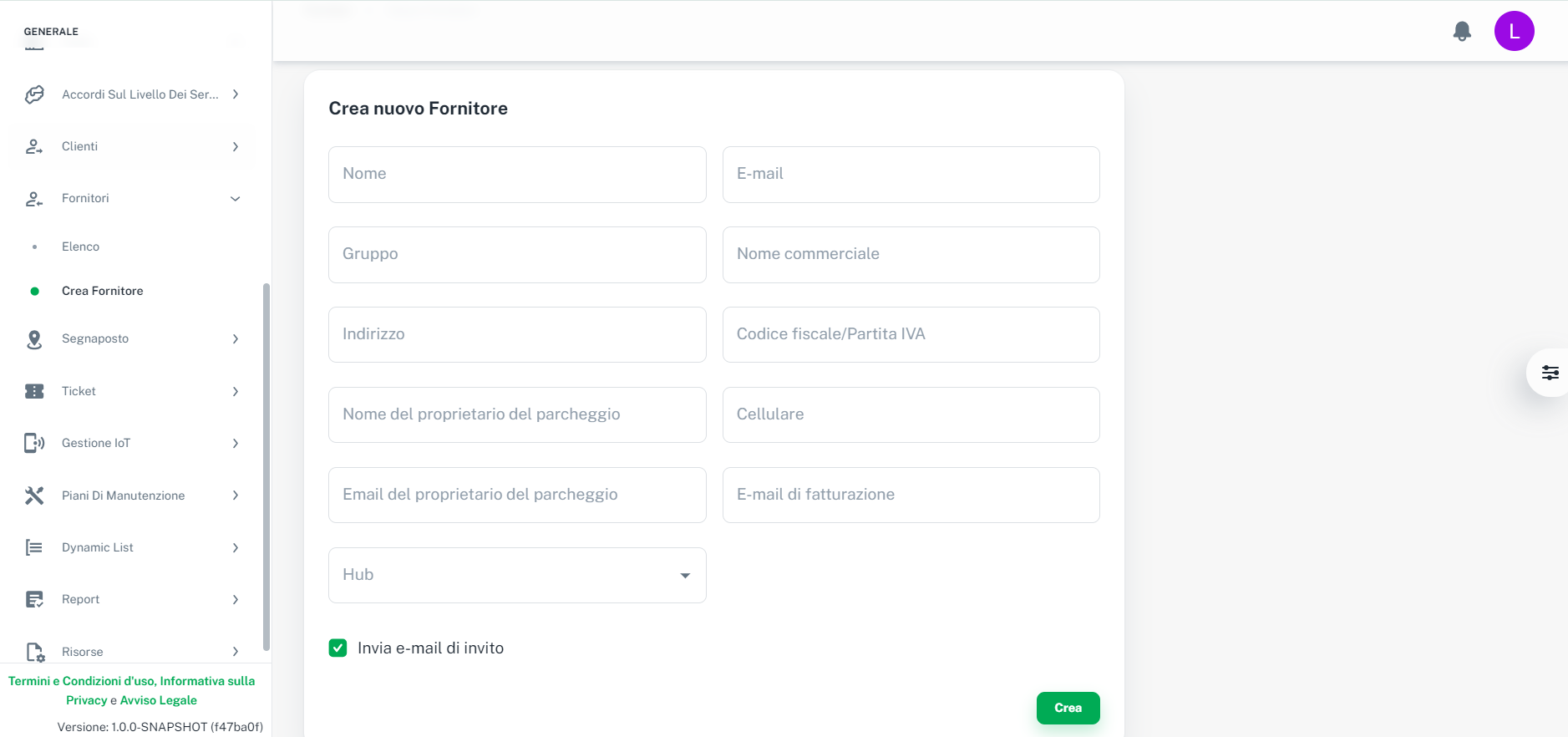1568x737 pixels.
Task: Select Elenco under Fornitori
Action: point(80,247)
